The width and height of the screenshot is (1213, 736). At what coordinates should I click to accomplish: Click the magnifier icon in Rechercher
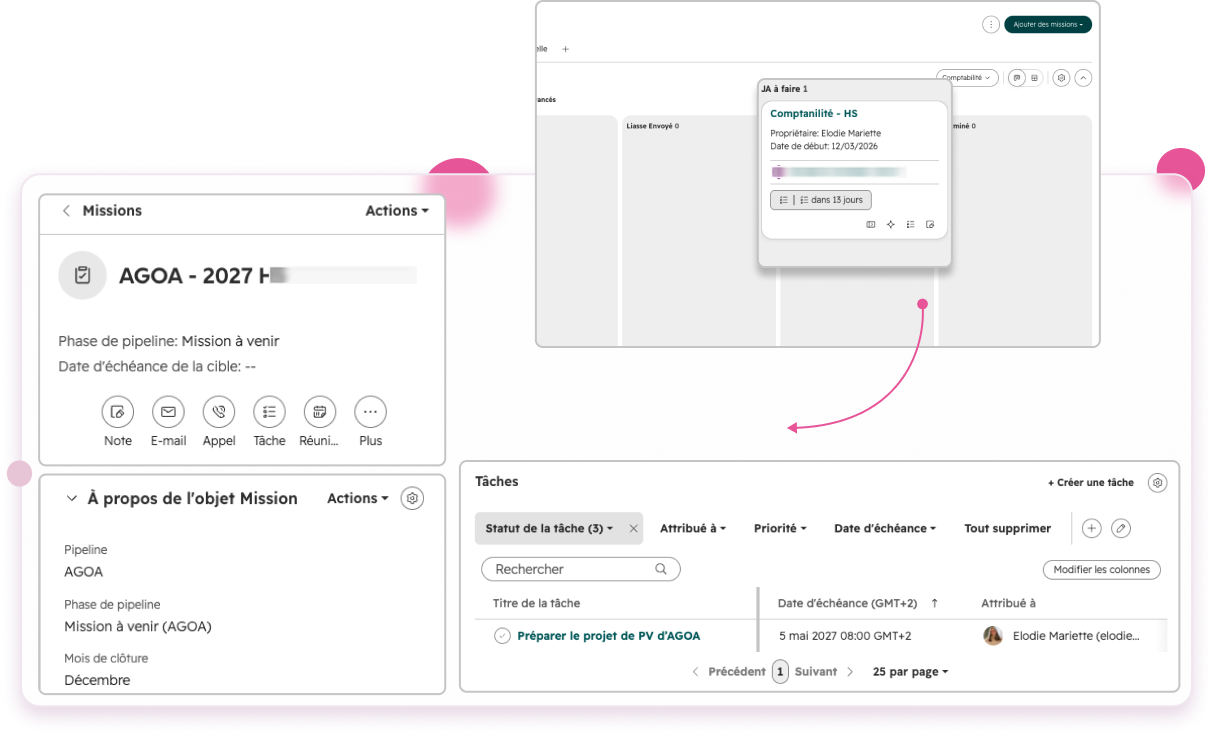tap(661, 569)
